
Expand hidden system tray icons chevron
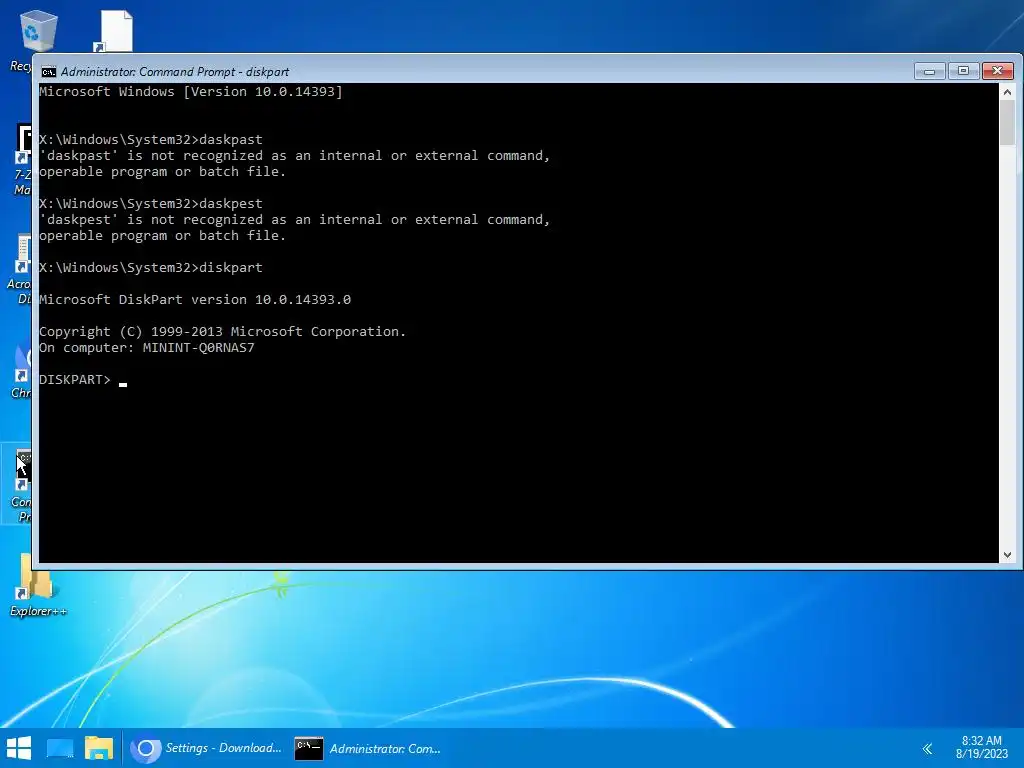927,748
